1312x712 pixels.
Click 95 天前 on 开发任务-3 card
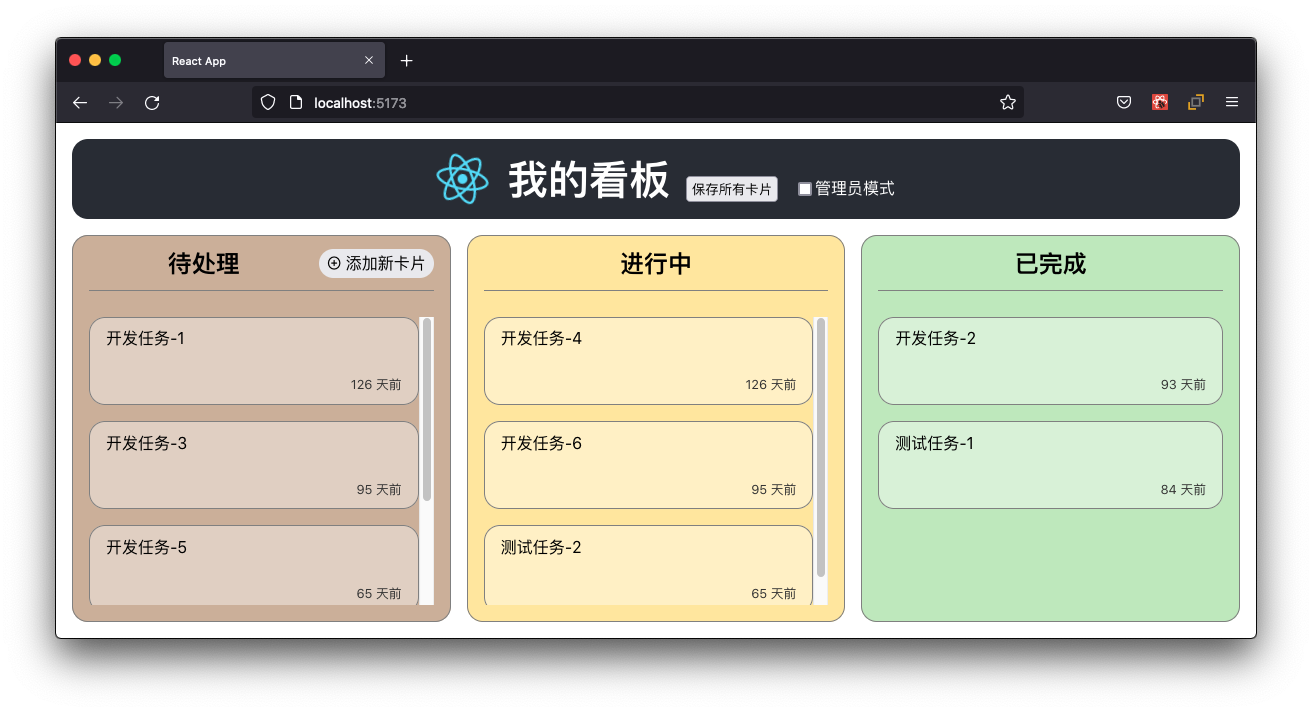click(x=379, y=490)
